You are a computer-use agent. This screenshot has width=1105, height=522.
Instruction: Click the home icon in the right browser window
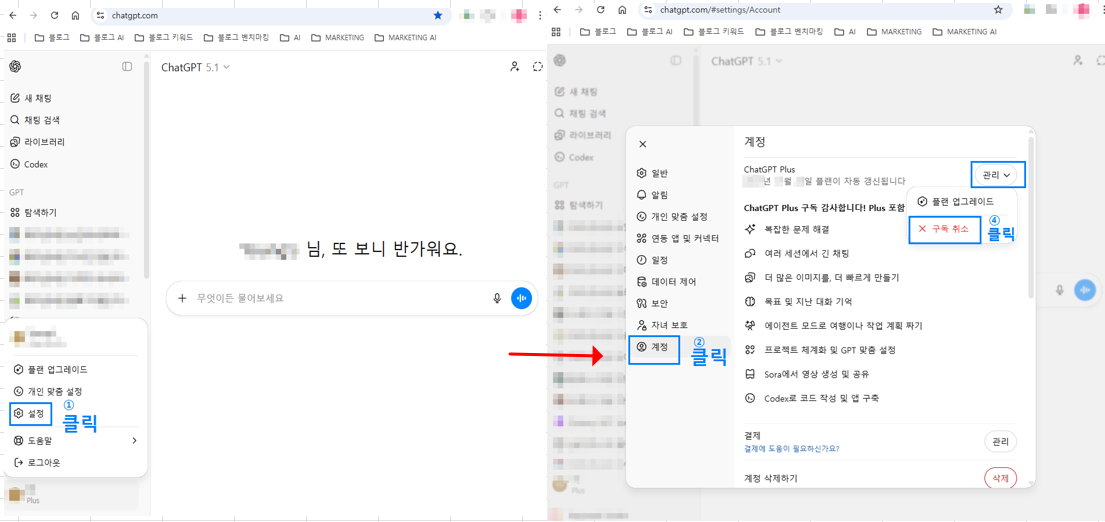pos(622,10)
